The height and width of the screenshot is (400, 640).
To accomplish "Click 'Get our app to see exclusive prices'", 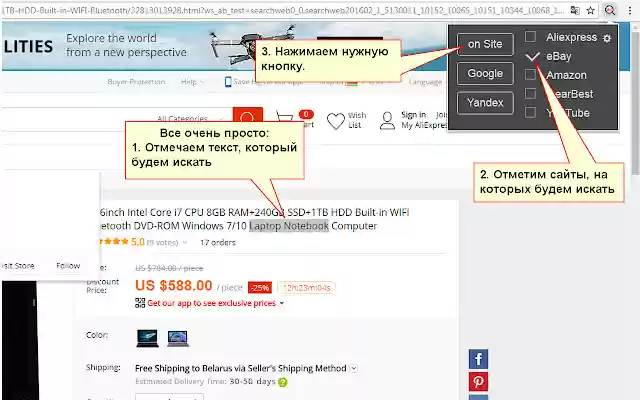I will pos(211,303).
